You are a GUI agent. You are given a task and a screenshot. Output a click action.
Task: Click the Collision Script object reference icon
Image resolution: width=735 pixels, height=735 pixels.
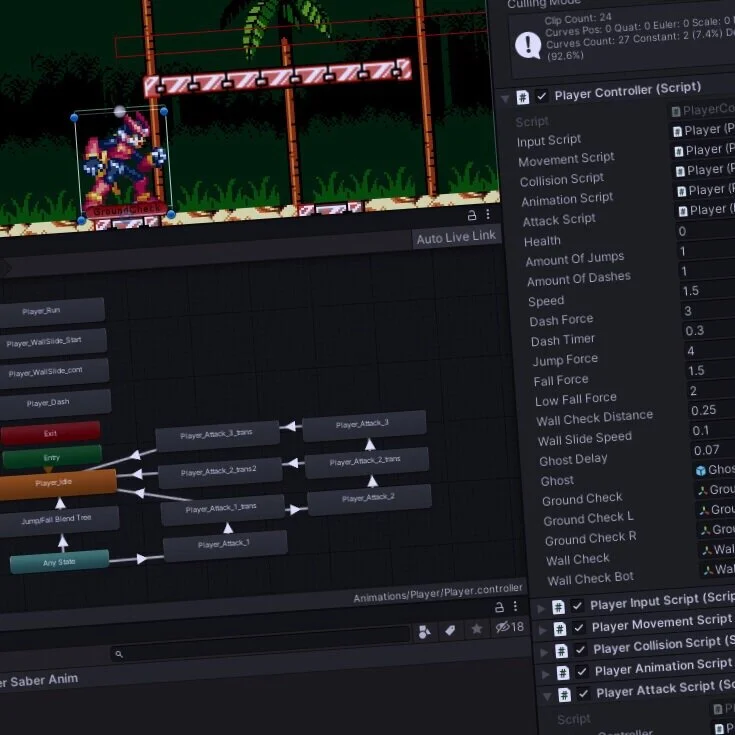tap(680, 172)
